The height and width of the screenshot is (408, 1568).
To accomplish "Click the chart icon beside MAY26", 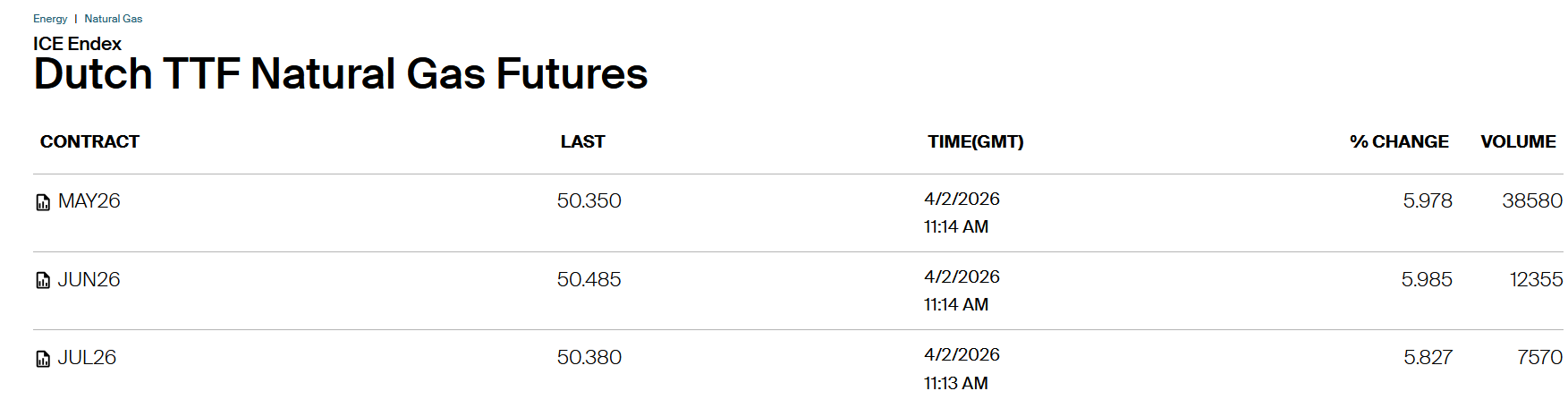I will point(43,202).
